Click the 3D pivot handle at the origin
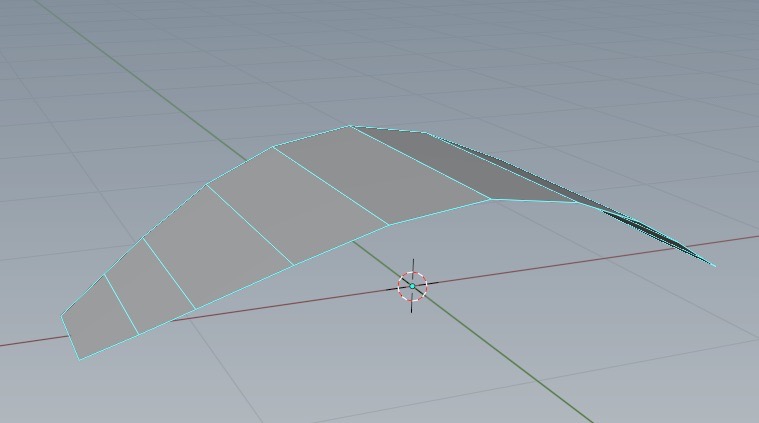The image size is (759, 423). 412,286
